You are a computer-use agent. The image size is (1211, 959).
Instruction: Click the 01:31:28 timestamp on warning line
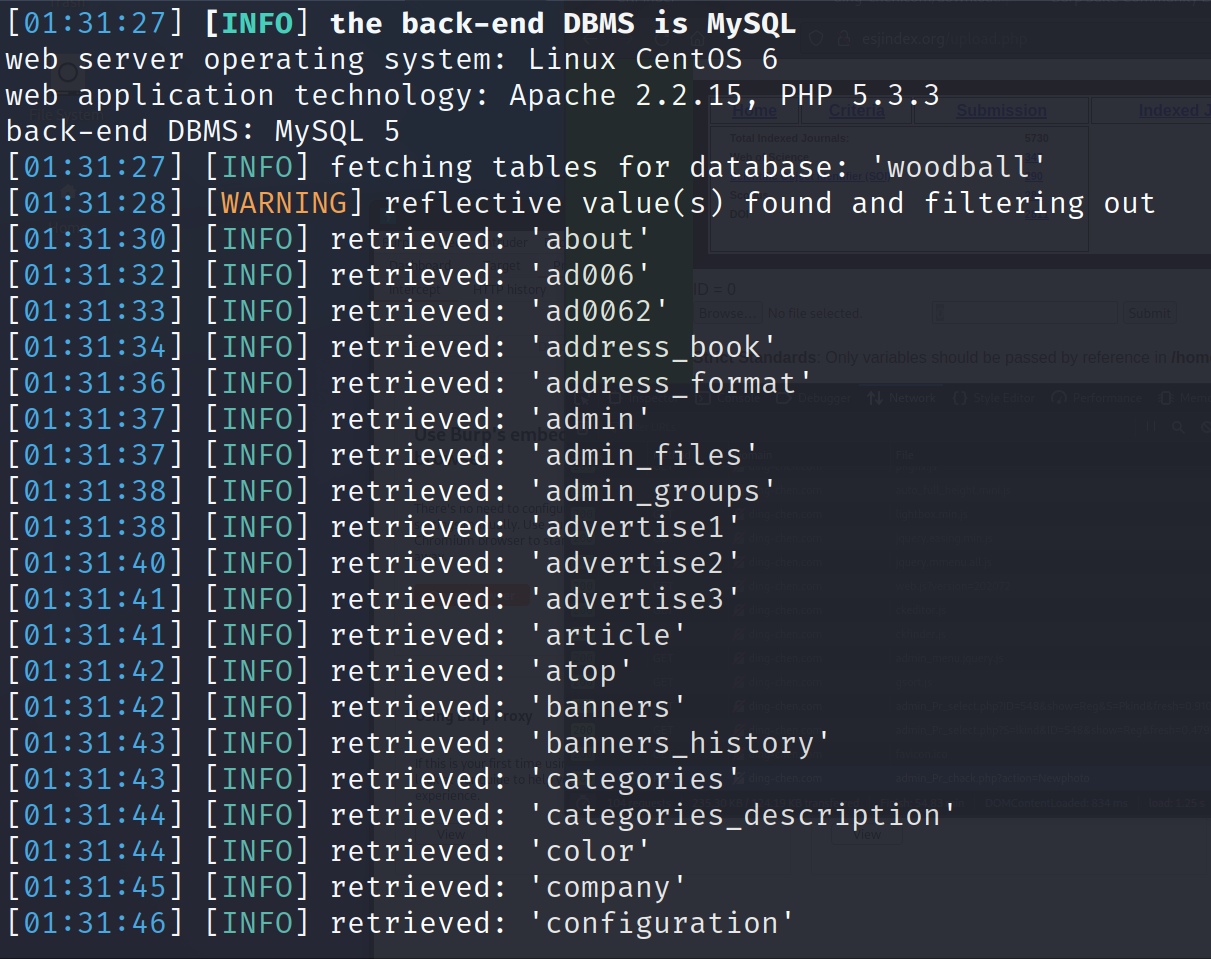[95, 203]
